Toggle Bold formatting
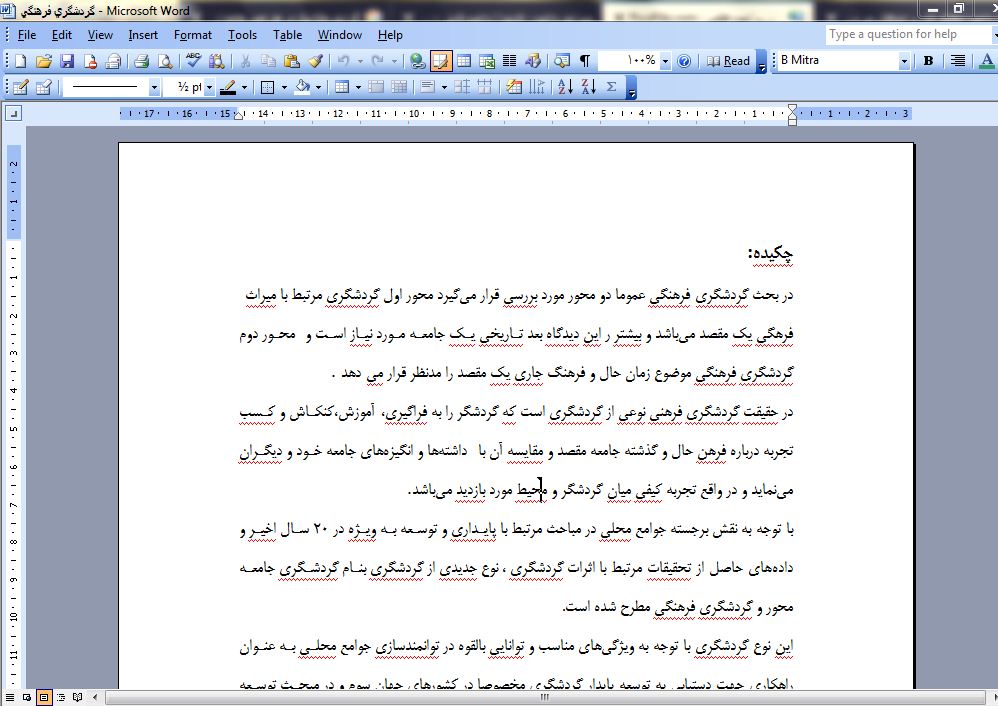This screenshot has width=998, height=706. click(928, 61)
